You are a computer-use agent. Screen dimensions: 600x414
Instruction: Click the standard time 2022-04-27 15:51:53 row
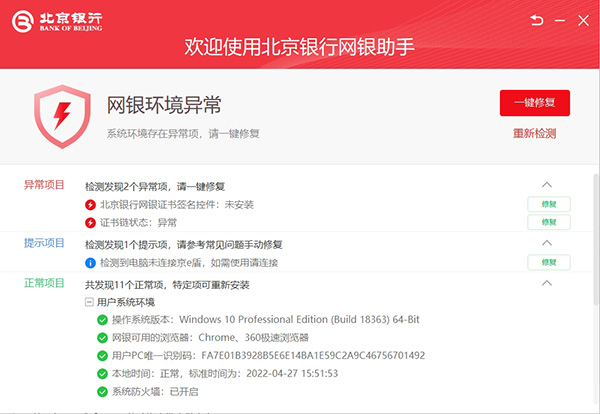217,373
